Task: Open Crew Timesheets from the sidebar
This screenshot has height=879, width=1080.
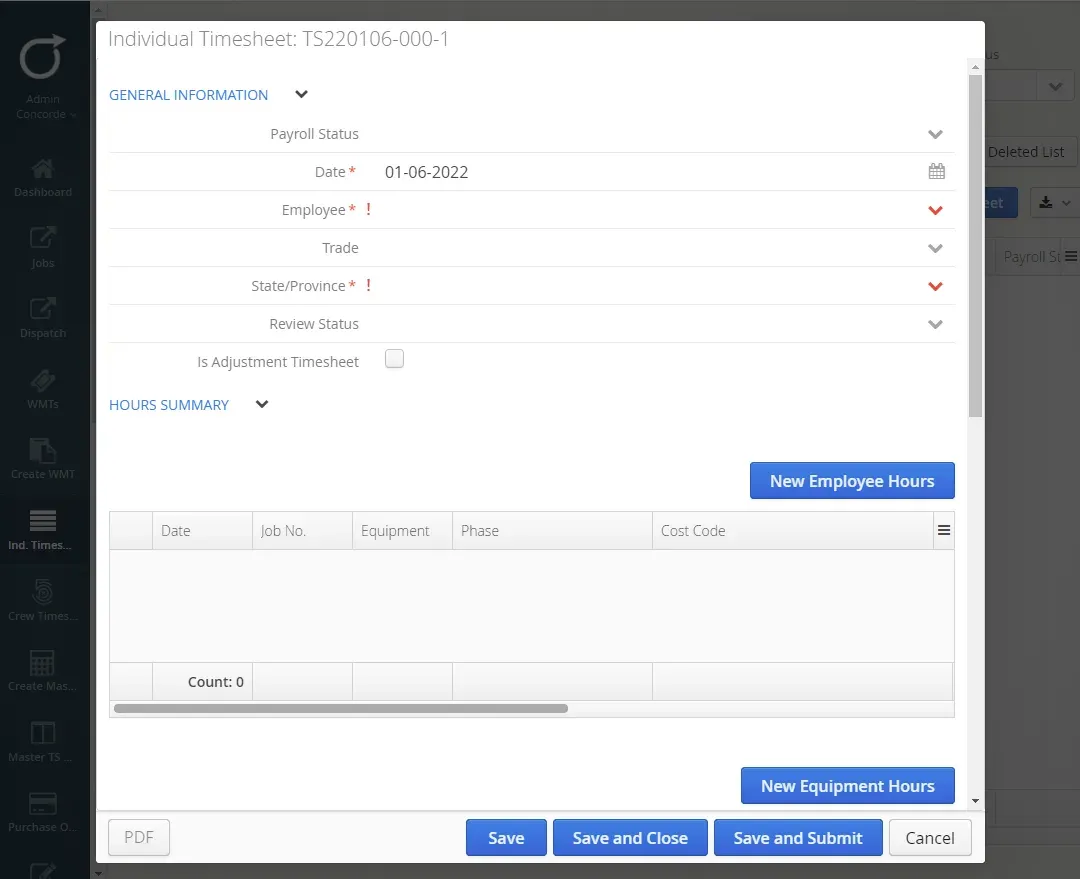Action: [43, 595]
